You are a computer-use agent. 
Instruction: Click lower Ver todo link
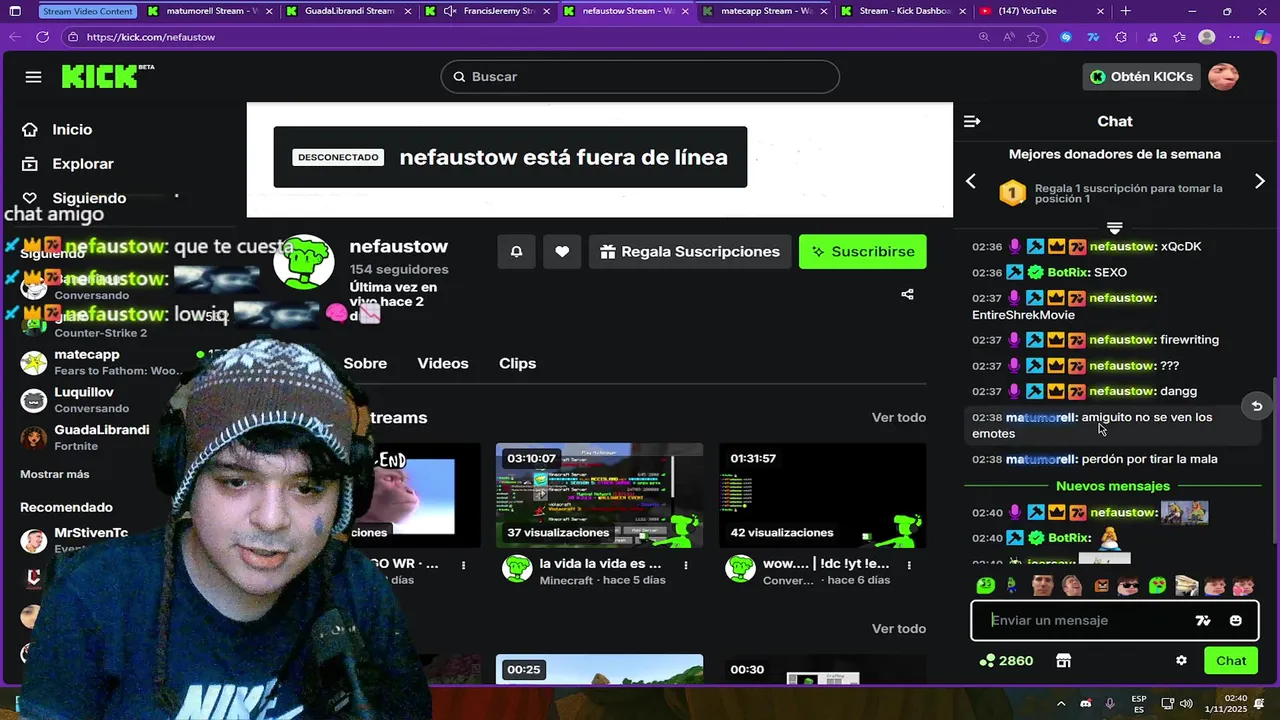click(x=899, y=629)
